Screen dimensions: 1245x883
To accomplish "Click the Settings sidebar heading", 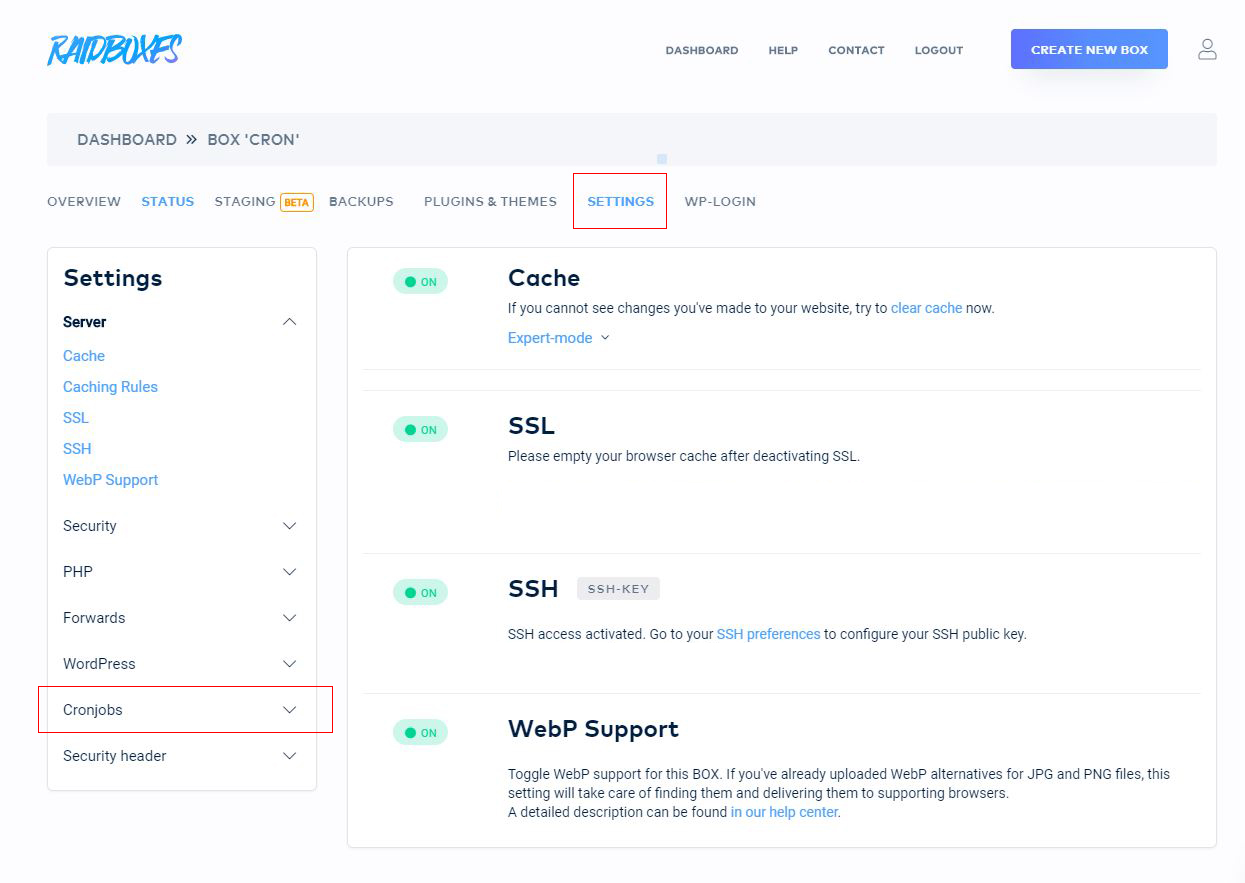I will 113,278.
